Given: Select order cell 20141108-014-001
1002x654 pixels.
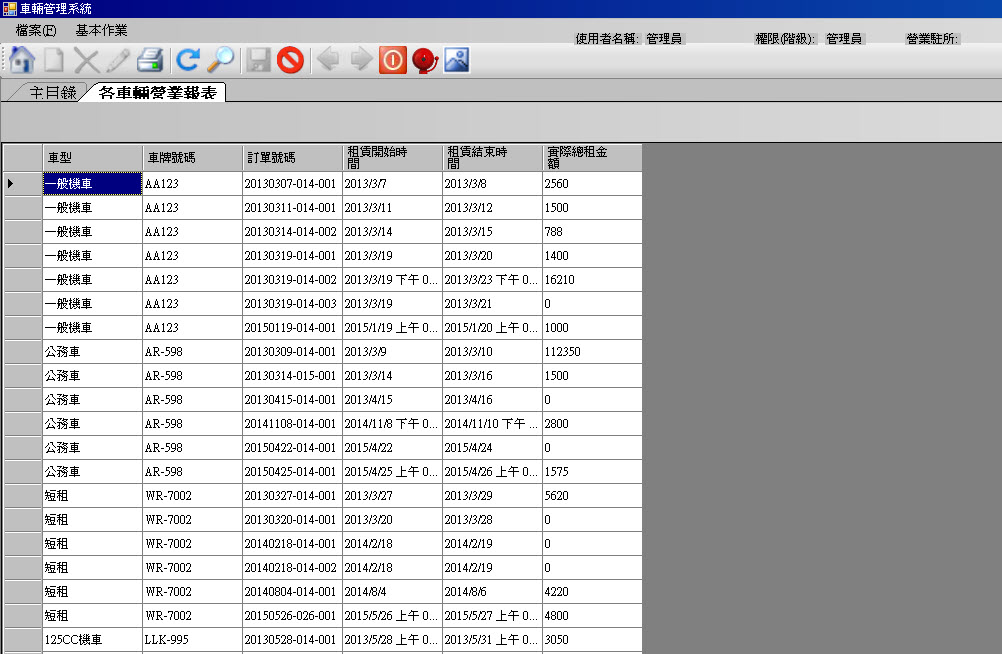Looking at the screenshot, I should tap(293, 423).
